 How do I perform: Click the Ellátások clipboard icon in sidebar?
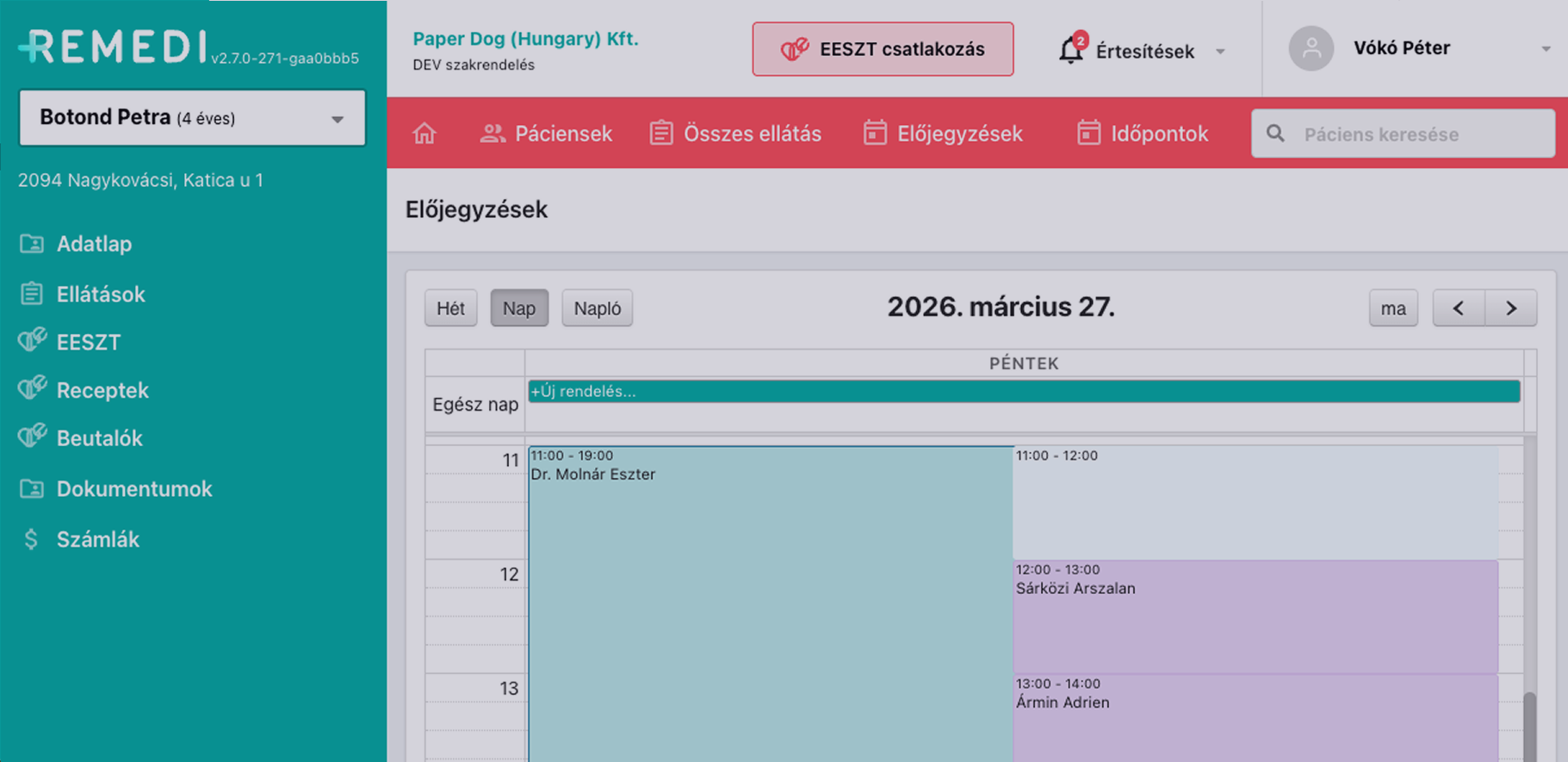click(x=32, y=294)
